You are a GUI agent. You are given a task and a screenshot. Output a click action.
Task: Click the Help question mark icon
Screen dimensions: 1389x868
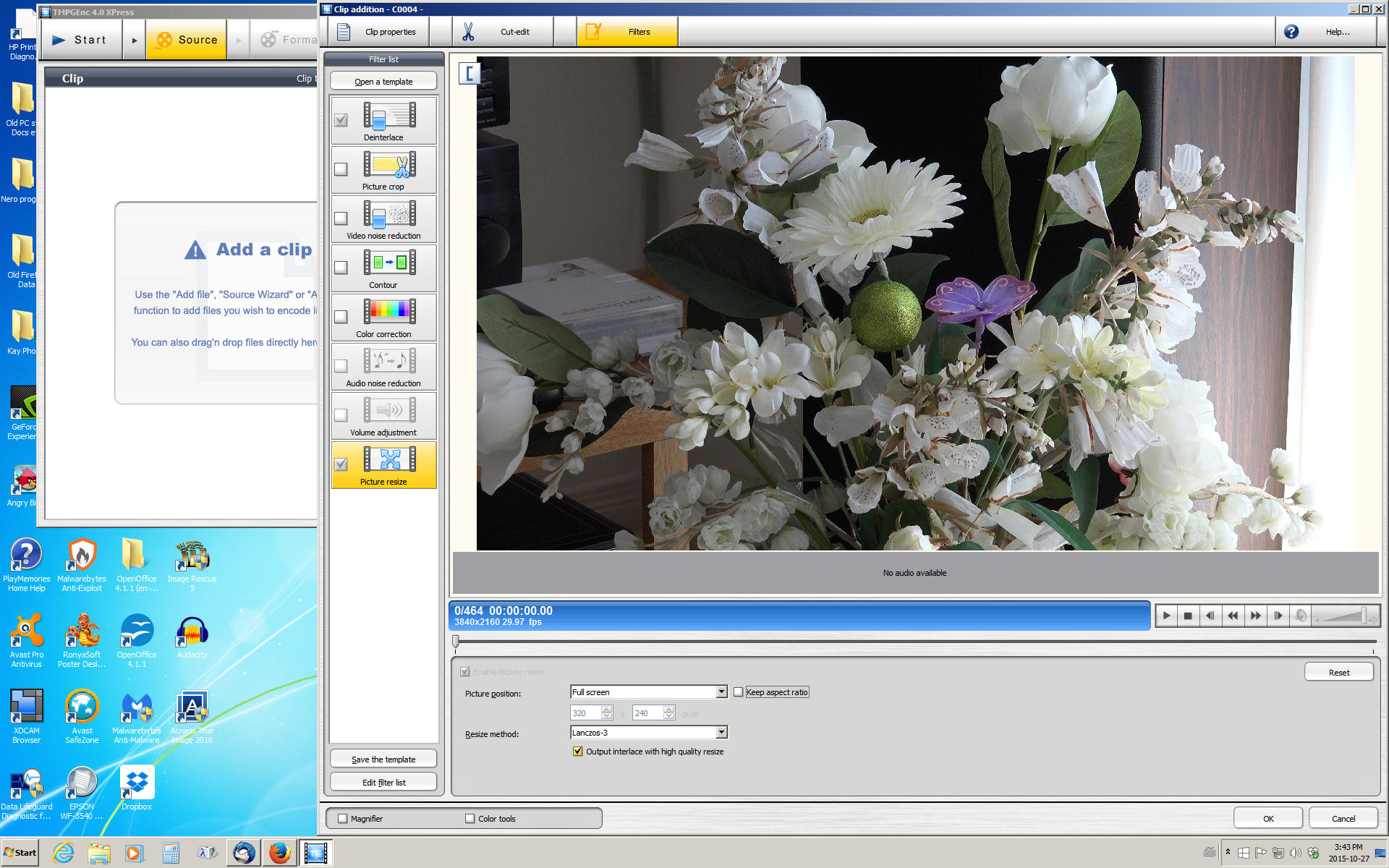point(1291,32)
